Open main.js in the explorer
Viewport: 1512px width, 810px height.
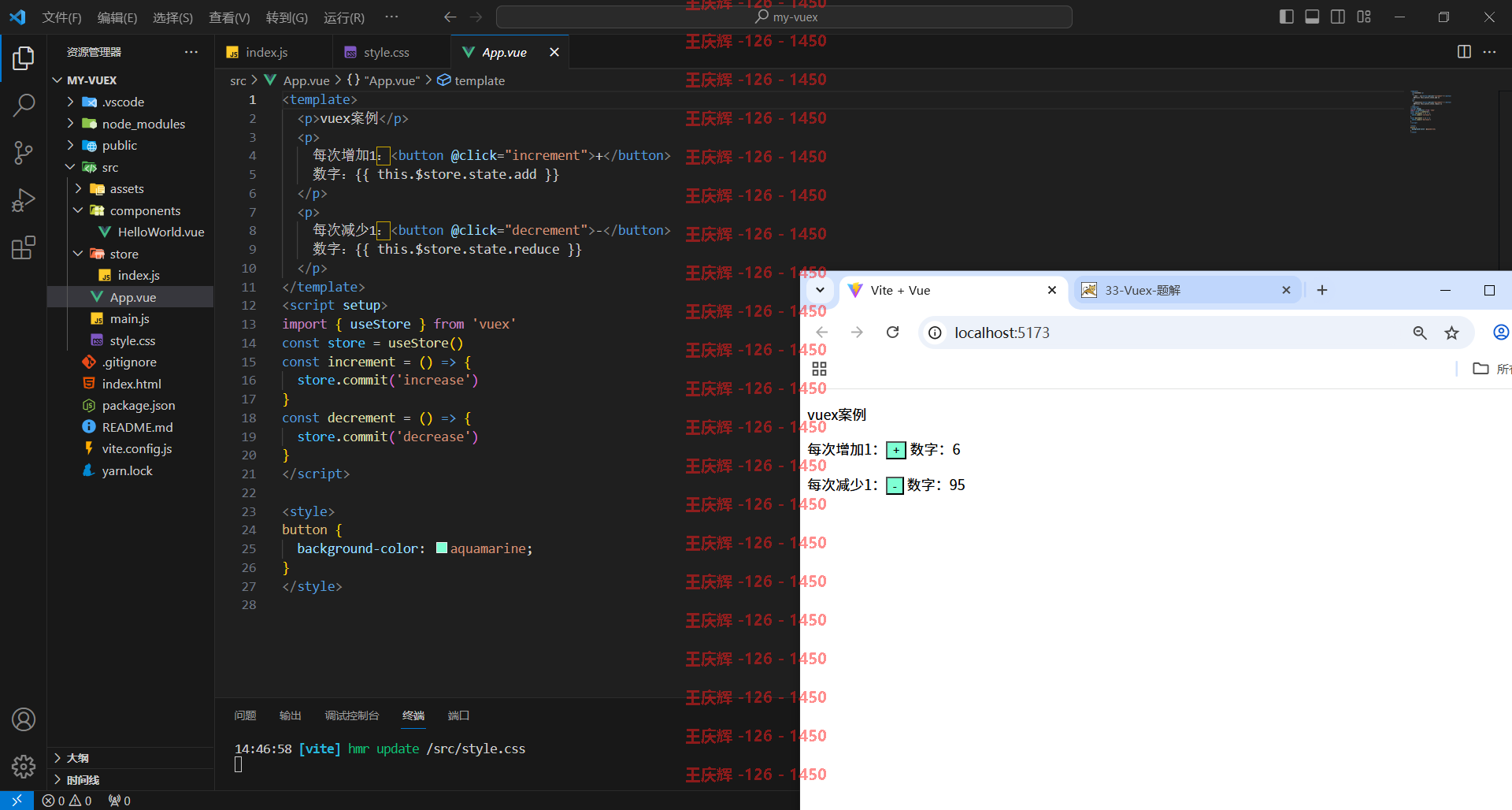pyautogui.click(x=129, y=318)
